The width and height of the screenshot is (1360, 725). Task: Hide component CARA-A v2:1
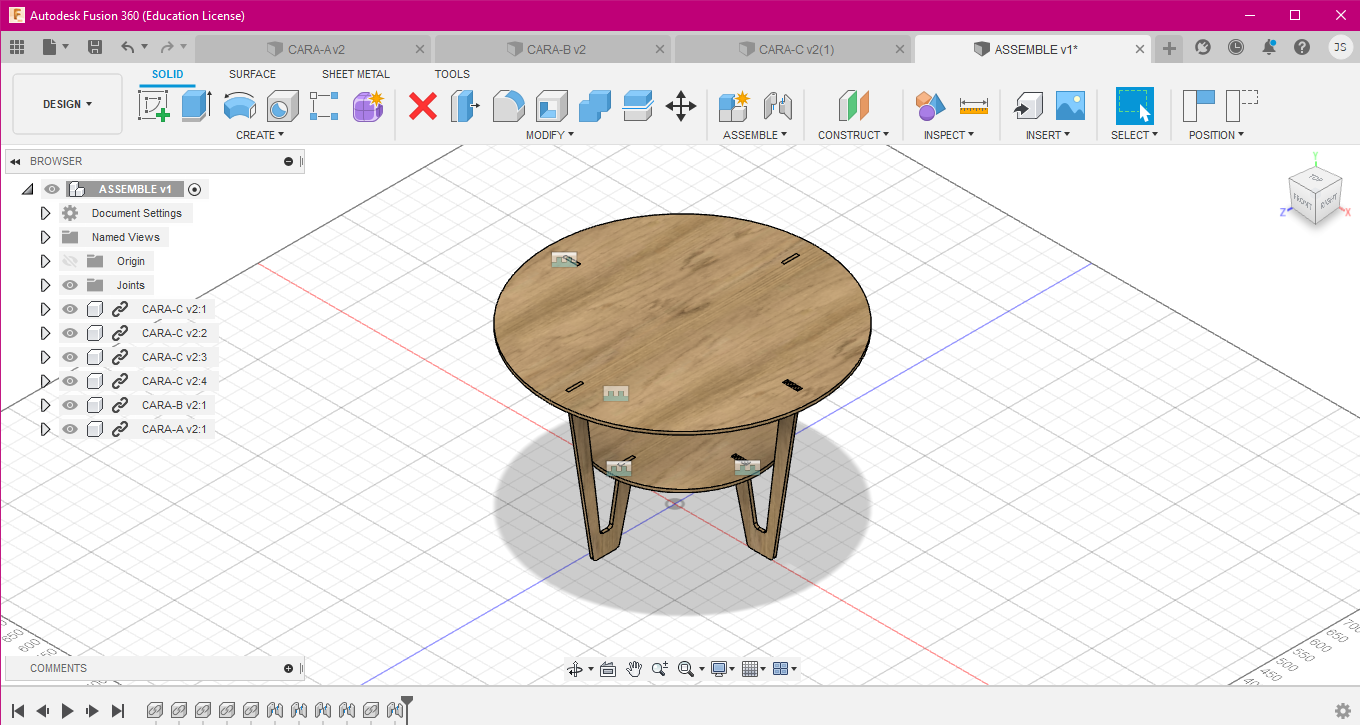pyautogui.click(x=70, y=429)
